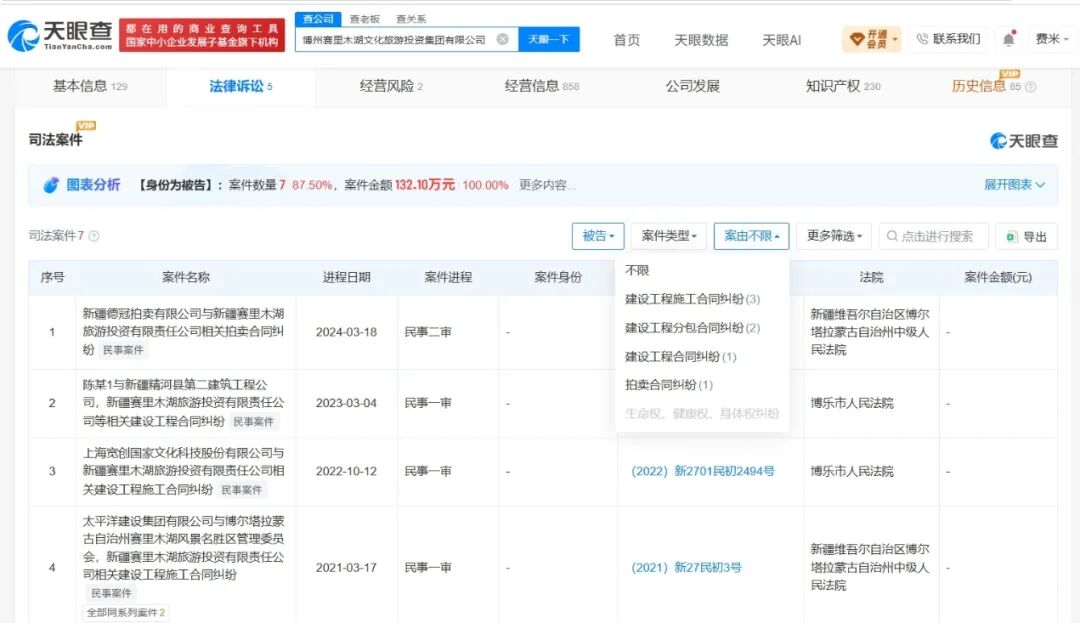Click the date 2023-03-04 cell
This screenshot has height=623, width=1080.
[x=346, y=403]
